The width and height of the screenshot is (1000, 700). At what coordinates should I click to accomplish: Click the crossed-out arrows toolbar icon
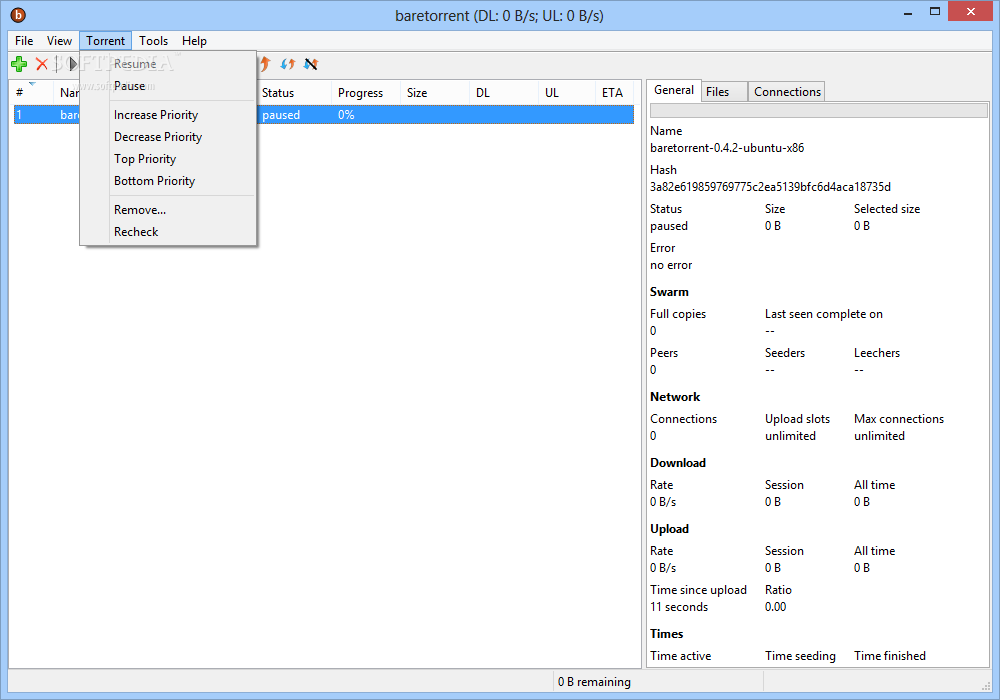(311, 64)
